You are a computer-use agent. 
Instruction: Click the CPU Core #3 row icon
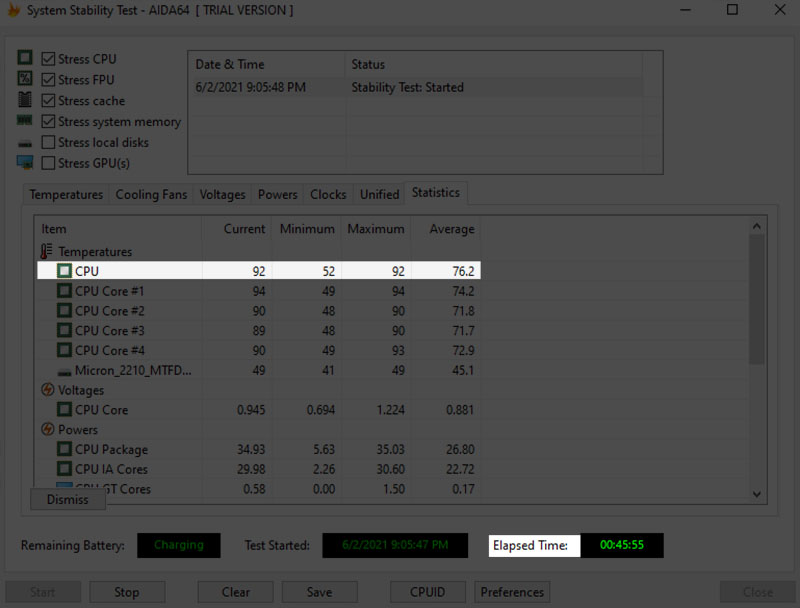point(64,331)
